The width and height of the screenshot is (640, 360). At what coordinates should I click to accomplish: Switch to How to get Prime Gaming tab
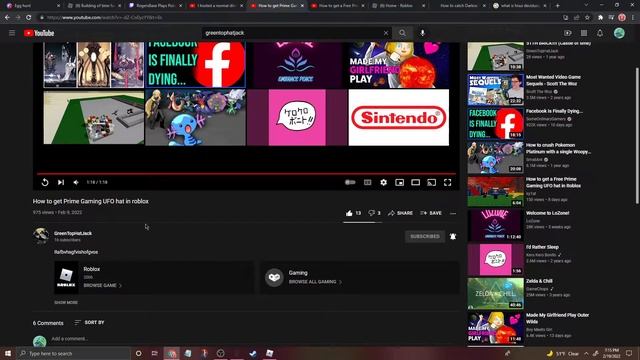(276, 6)
